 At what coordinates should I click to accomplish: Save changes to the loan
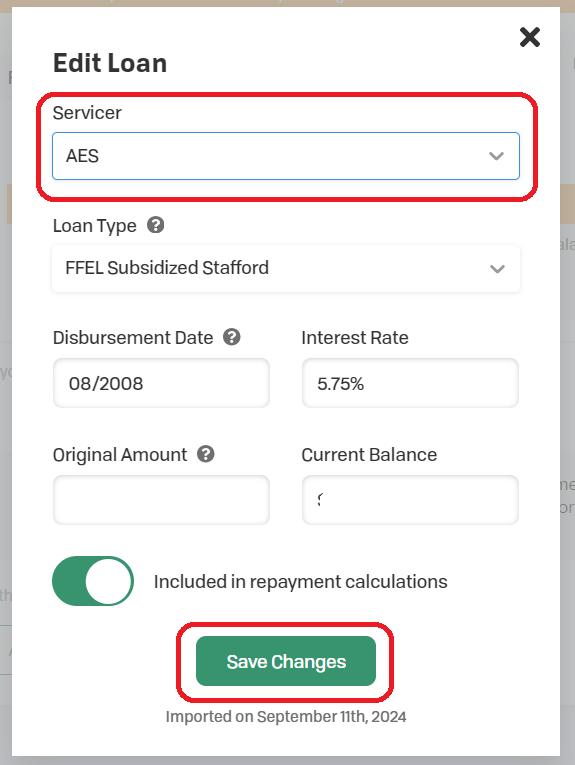tap(286, 661)
